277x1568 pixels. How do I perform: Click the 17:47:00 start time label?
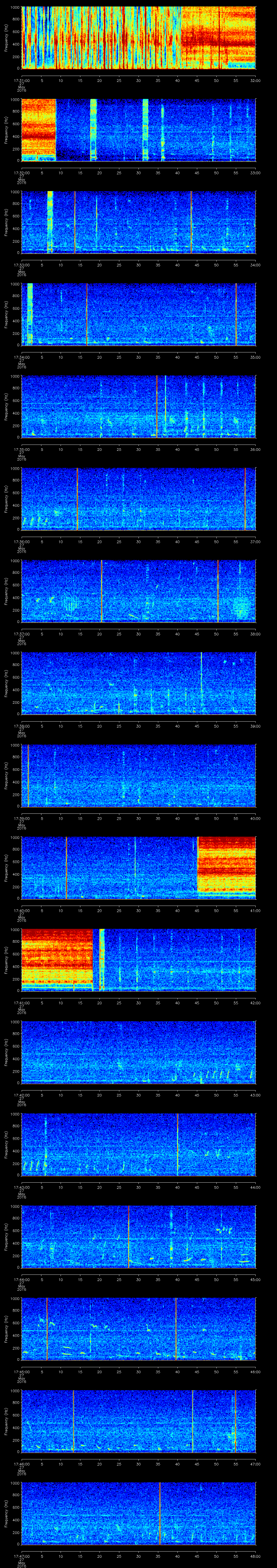[x=22, y=1556]
